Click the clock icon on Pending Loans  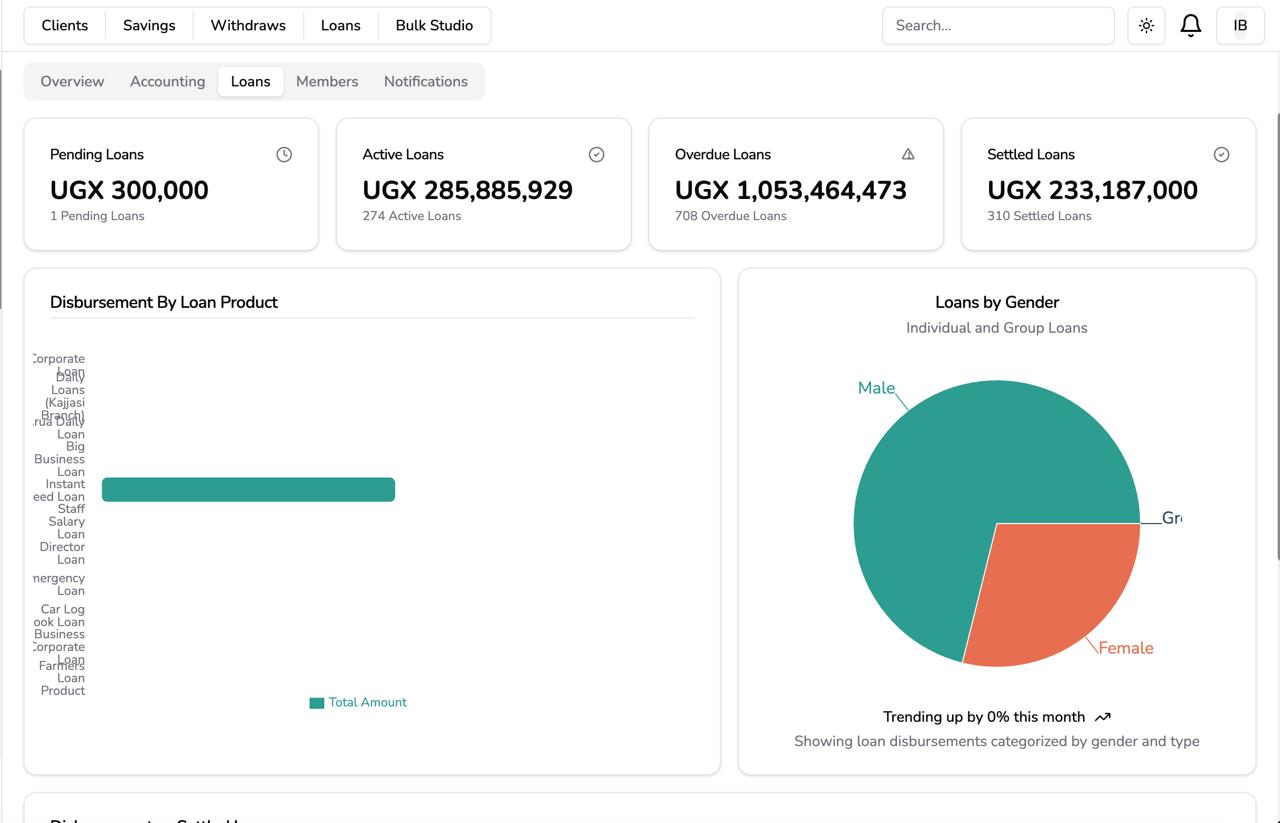(x=284, y=154)
